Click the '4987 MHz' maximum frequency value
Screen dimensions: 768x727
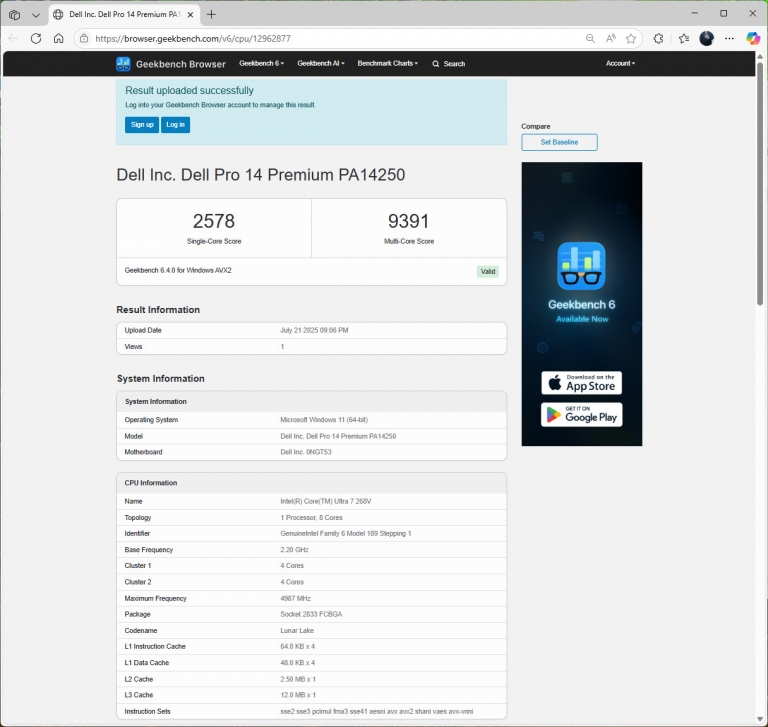[295, 599]
